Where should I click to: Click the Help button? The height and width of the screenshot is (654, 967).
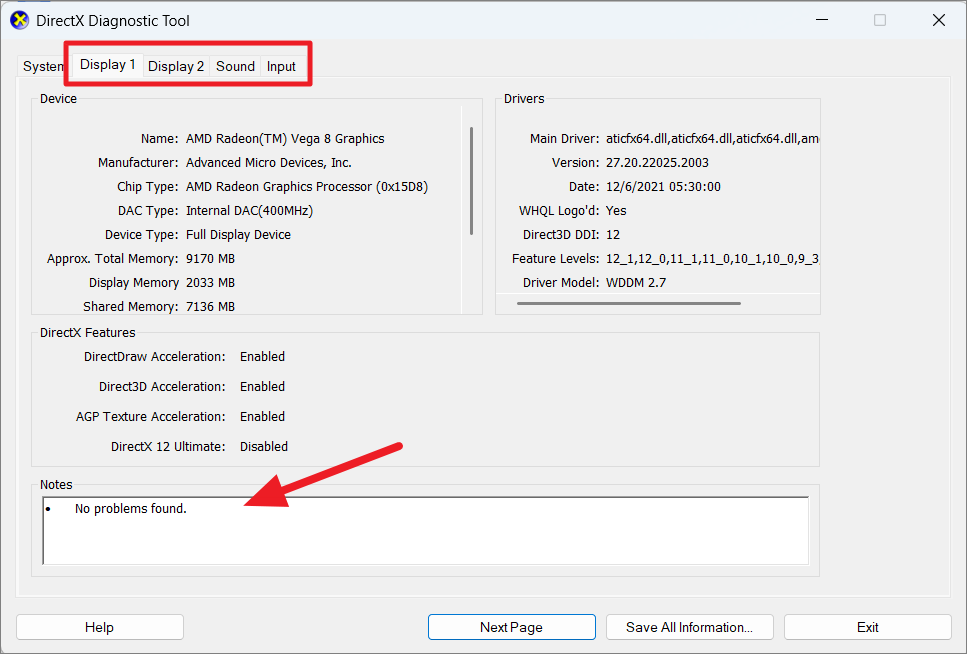[x=99, y=627]
